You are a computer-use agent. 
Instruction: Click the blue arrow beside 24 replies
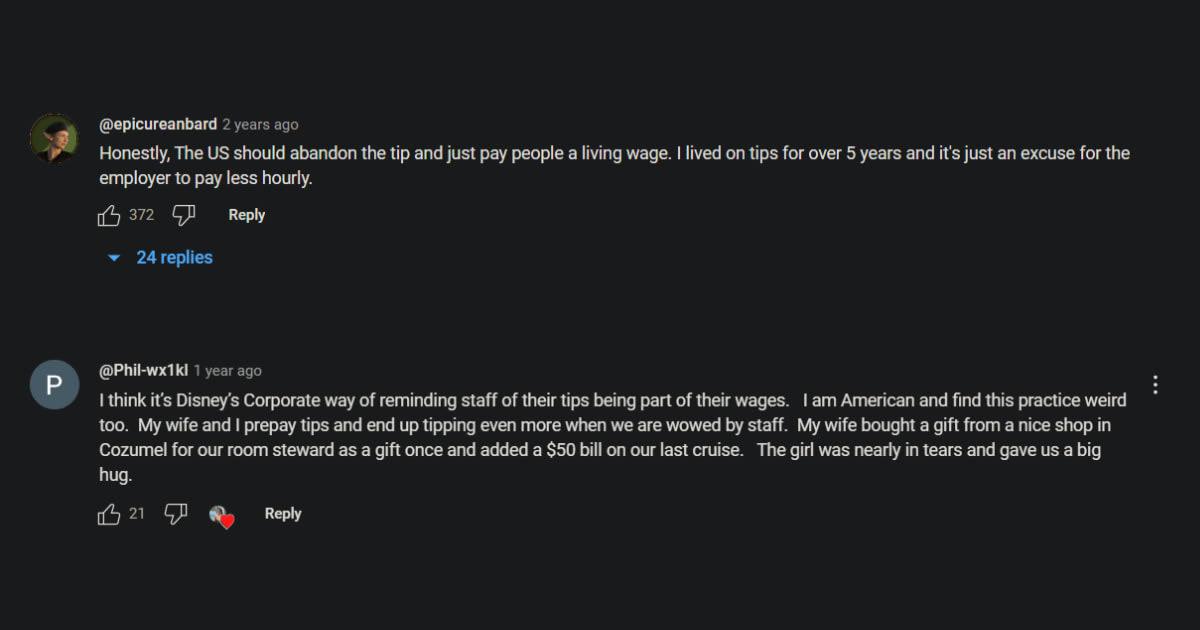pos(114,258)
